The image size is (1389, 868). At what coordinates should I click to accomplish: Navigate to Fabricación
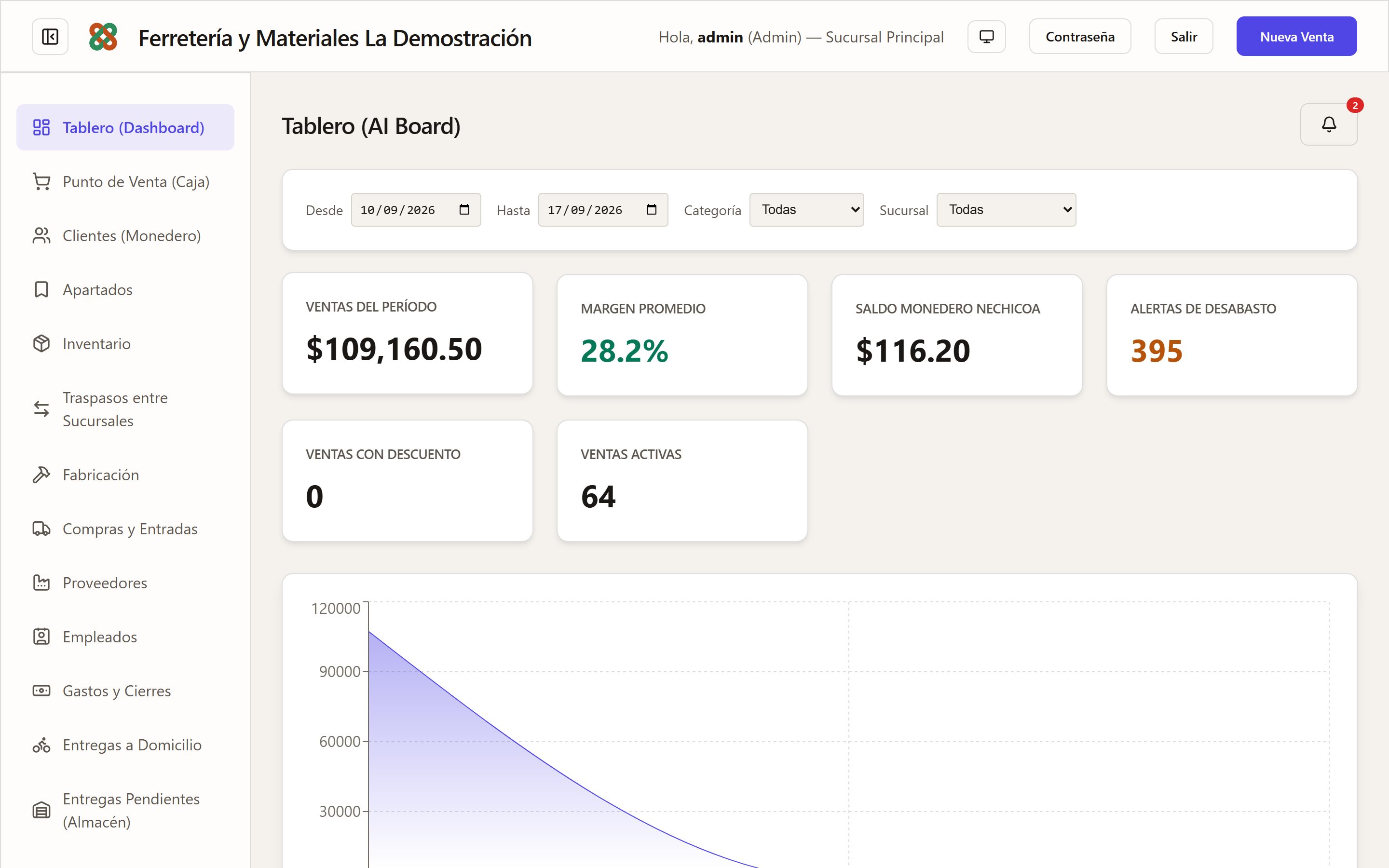[125, 475]
